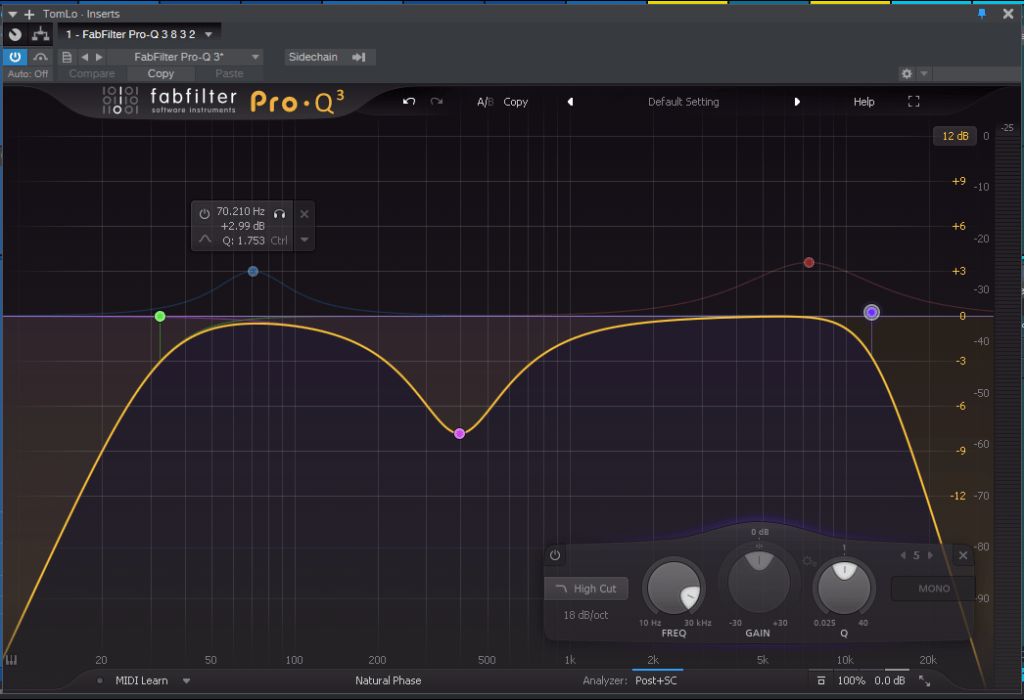The width and height of the screenshot is (1024, 700).
Task: Toggle the 70.210 Hz band power button
Action: point(205,213)
